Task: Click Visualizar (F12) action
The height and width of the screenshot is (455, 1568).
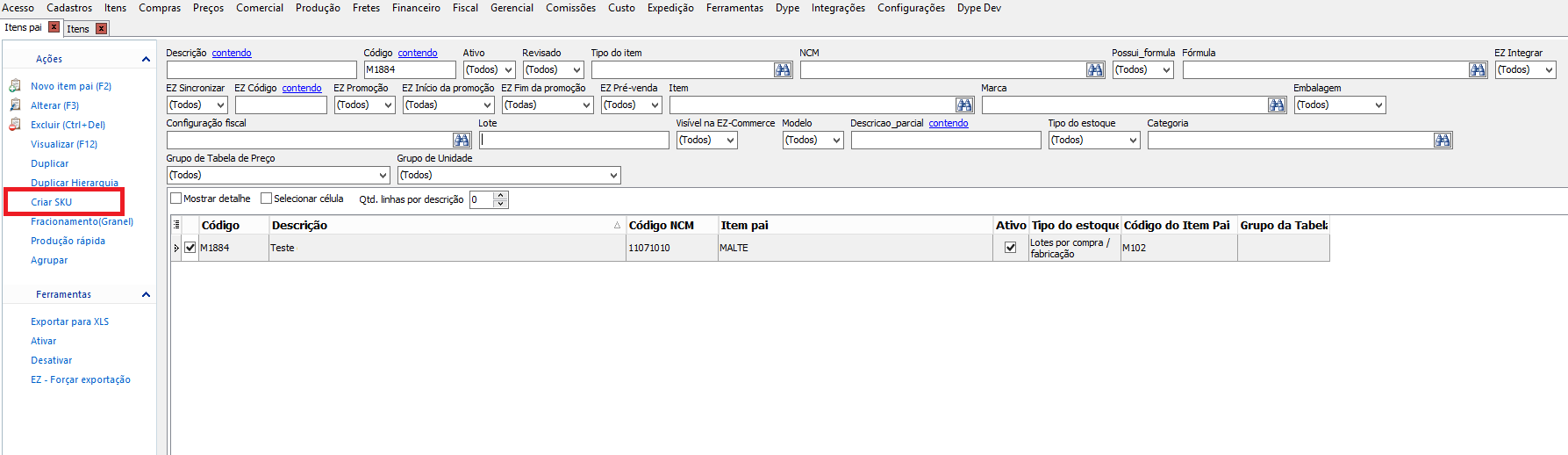Action: (64, 144)
